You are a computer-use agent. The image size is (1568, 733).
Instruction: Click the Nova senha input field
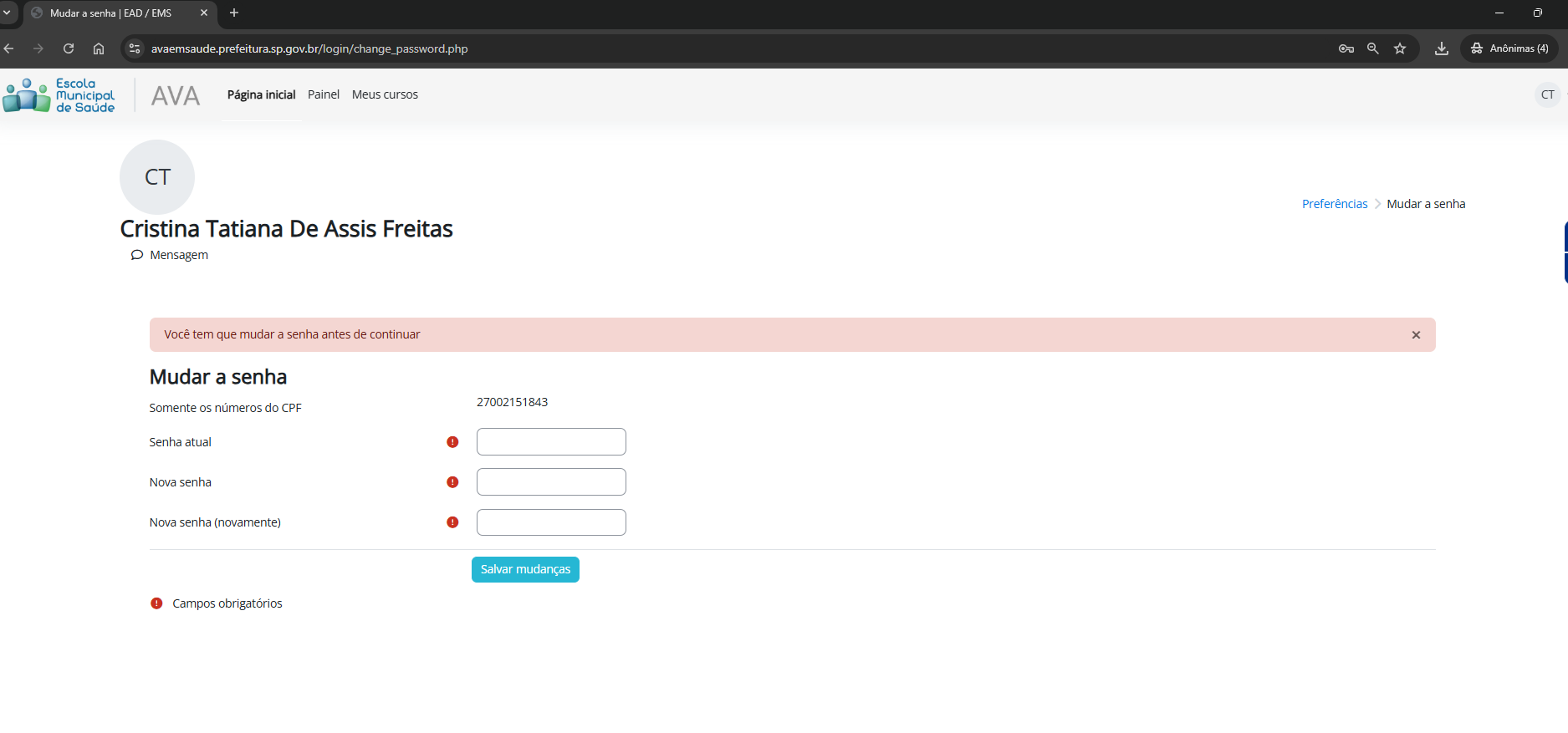coord(551,482)
